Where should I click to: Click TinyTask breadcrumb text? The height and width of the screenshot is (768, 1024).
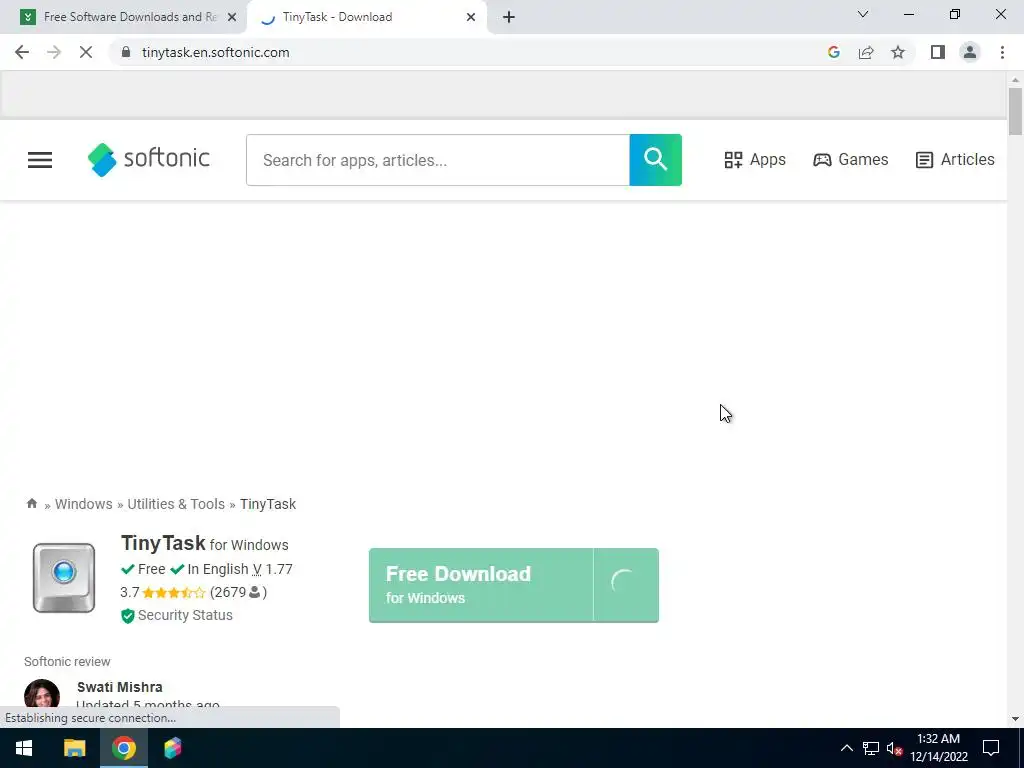point(268,504)
